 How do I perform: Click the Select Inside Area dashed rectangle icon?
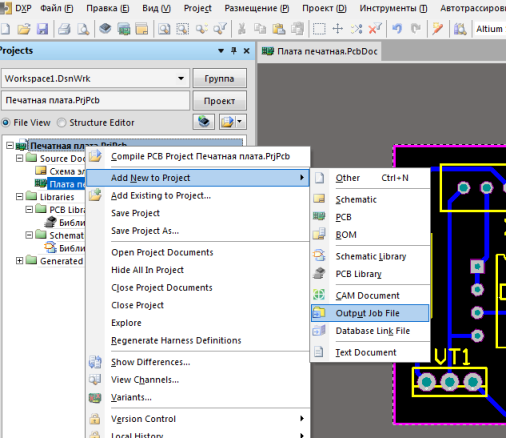click(319, 29)
